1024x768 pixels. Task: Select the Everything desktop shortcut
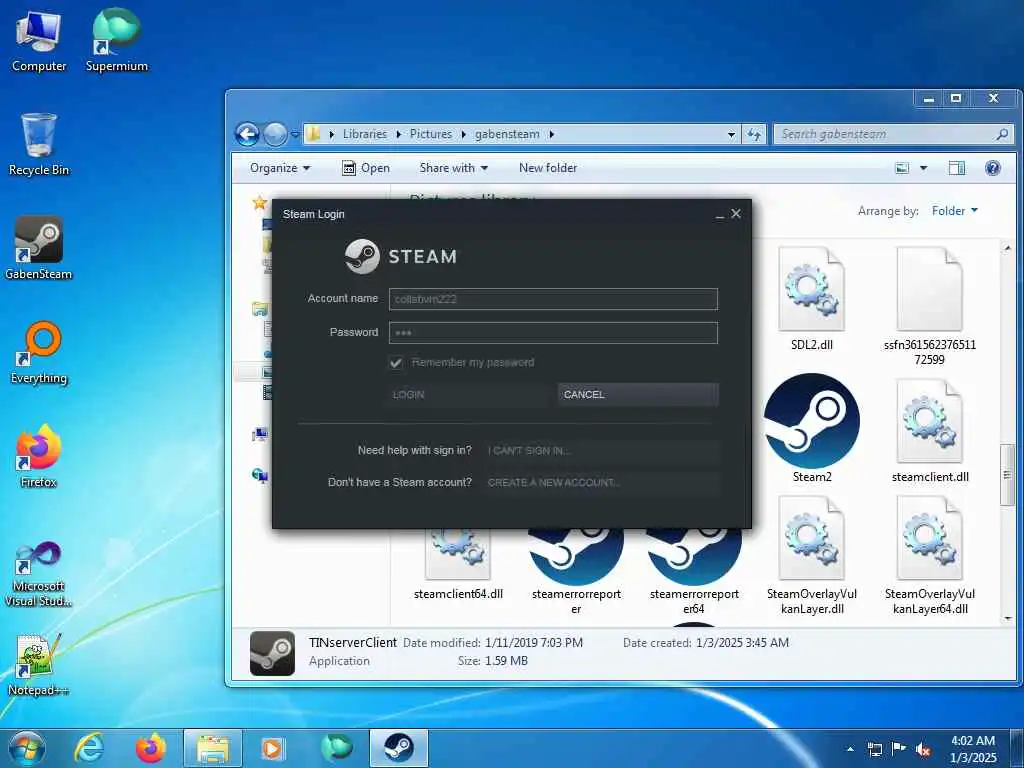click(x=39, y=353)
